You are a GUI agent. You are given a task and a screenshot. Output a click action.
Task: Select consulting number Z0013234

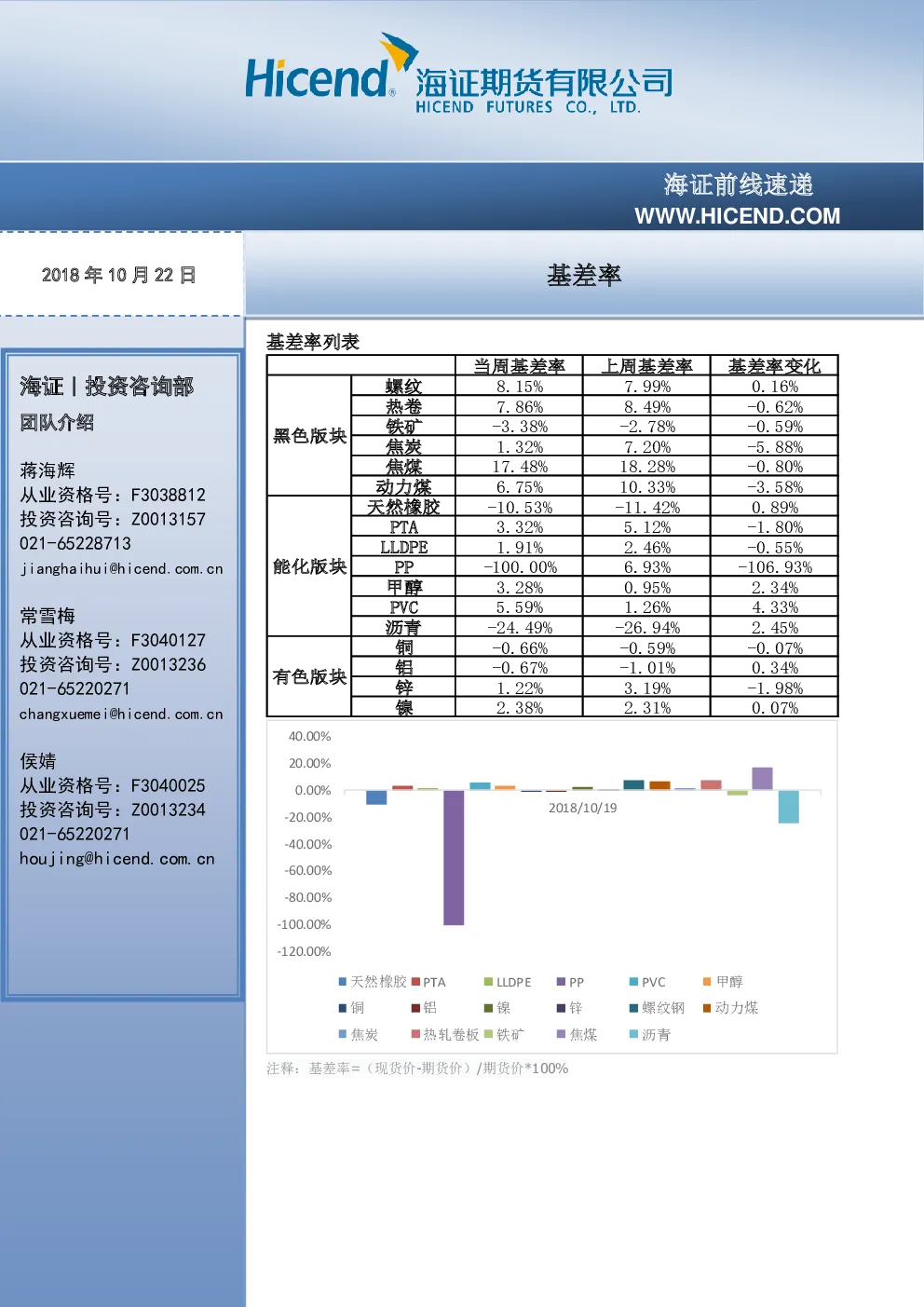(169, 810)
